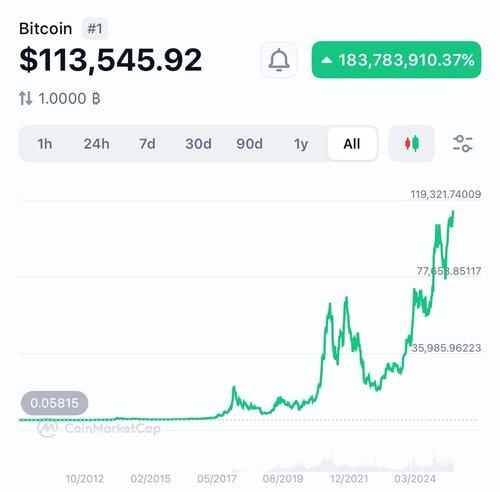
Task: Switch to the candlestick chart view
Action: click(x=412, y=144)
